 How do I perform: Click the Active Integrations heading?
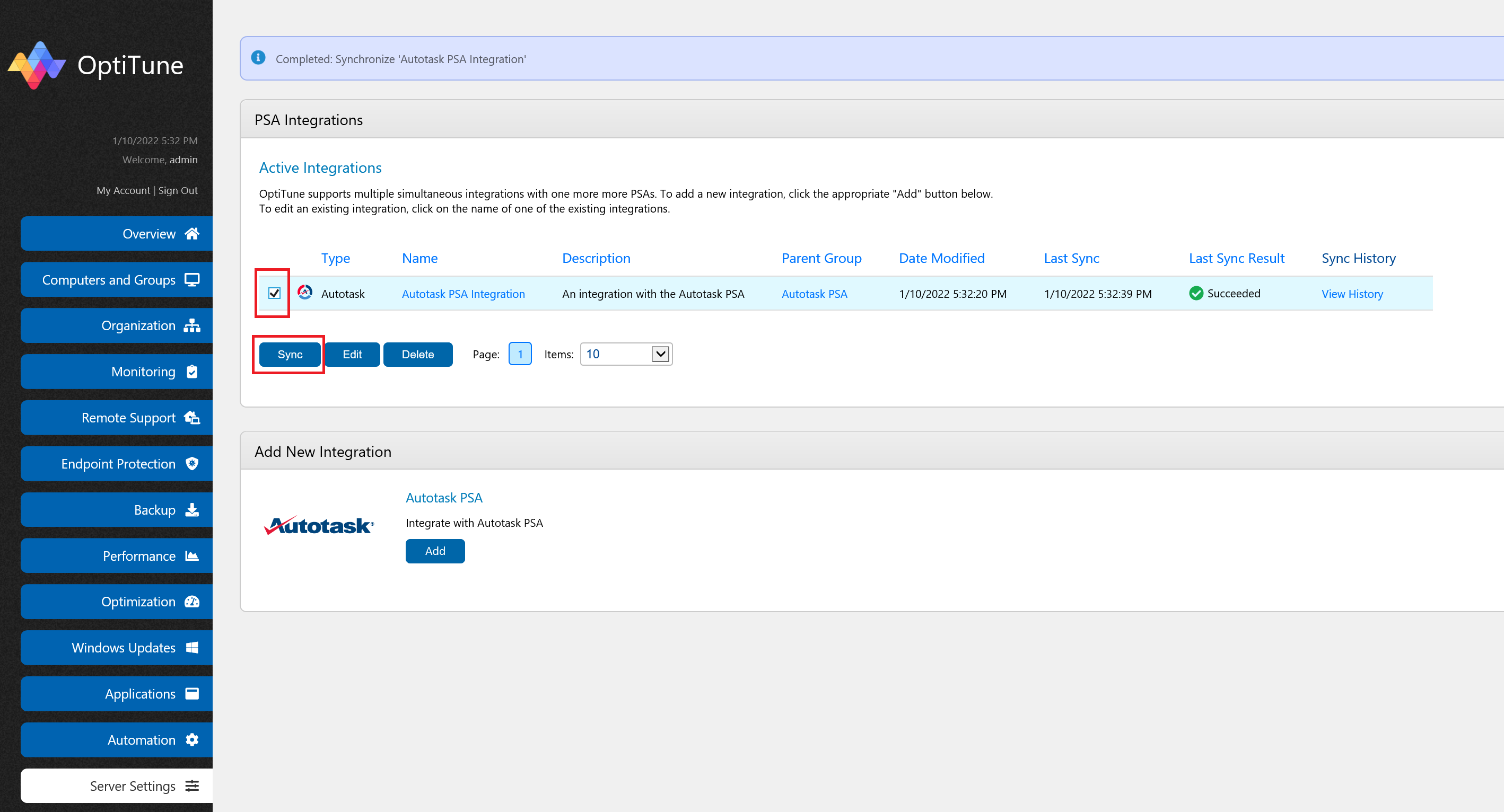pyautogui.click(x=320, y=168)
